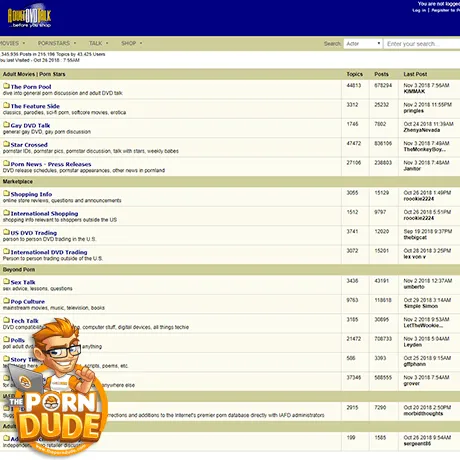Open the Pop Culture forum
The height and width of the screenshot is (460, 460).
[28, 301]
